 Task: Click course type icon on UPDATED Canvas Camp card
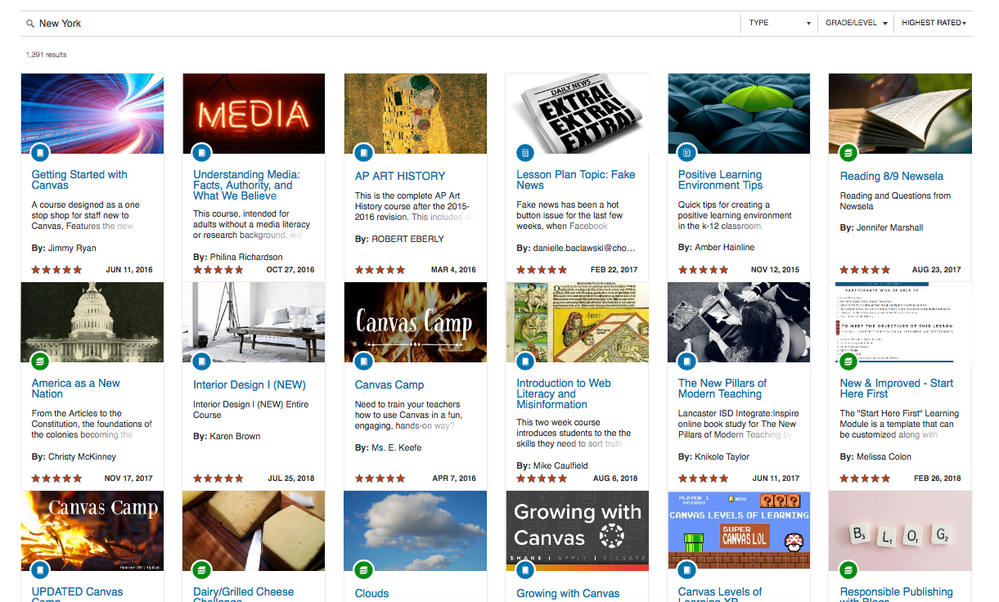(40, 570)
